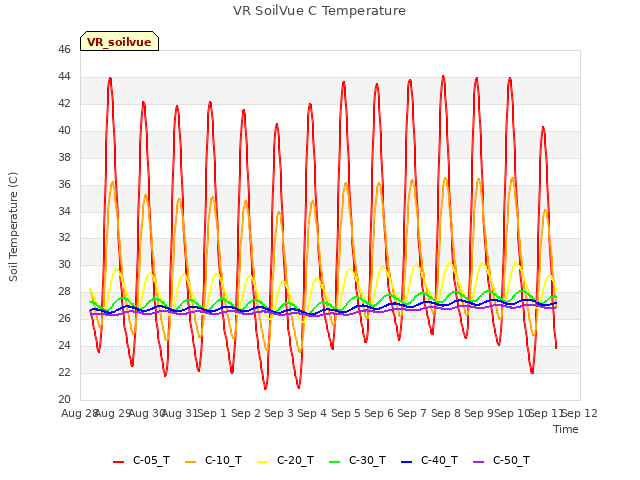
Task: Click the Sep 1 x-axis tick label
Action: (212, 413)
